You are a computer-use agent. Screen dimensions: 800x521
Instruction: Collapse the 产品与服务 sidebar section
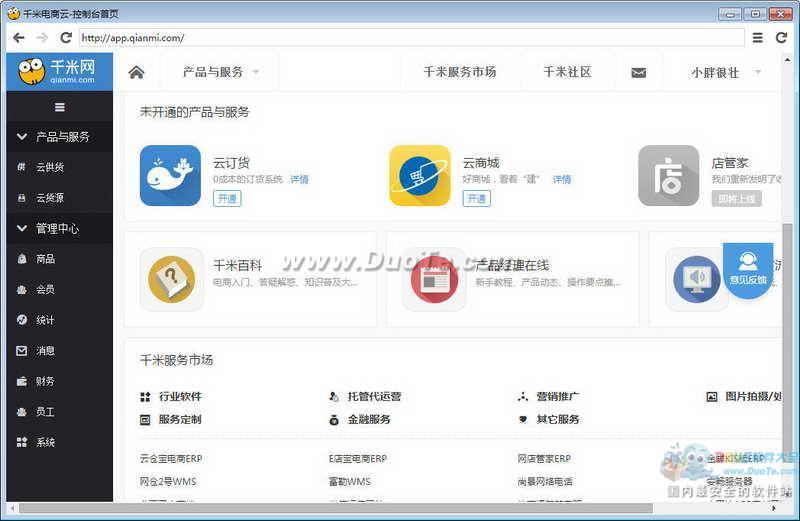(x=60, y=136)
